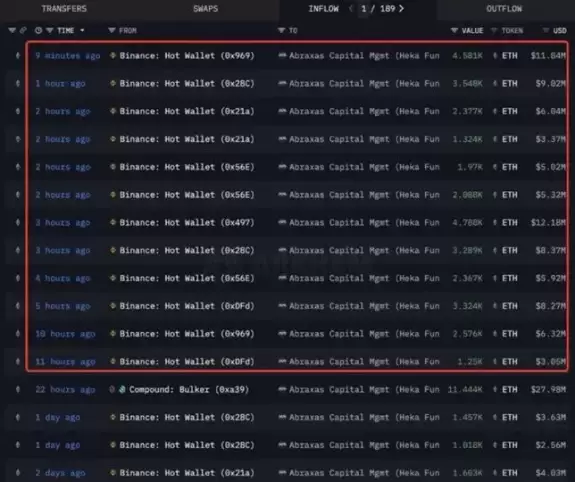Click Binance Hot Wallet (0x969) in $11.84M row

tap(187, 56)
